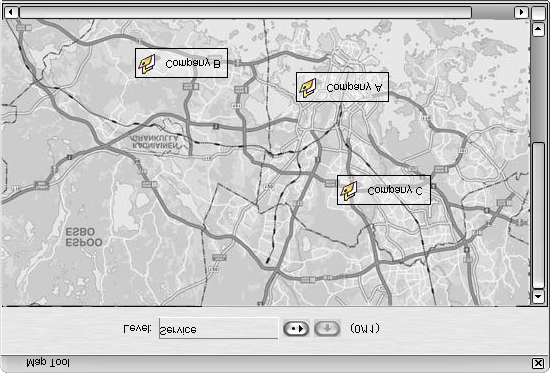Click the empty vertical scrollbar track
The image size is (550, 373).
538,89
